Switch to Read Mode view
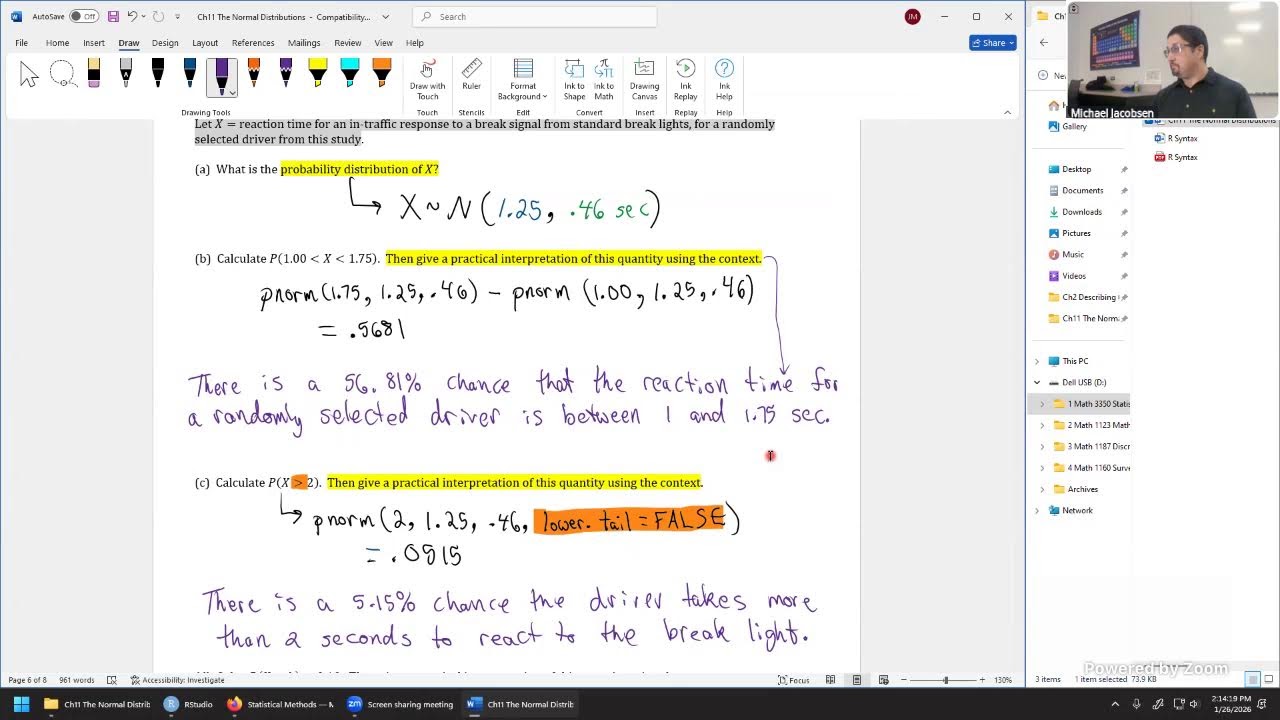The width and height of the screenshot is (1280, 720). tap(830, 680)
